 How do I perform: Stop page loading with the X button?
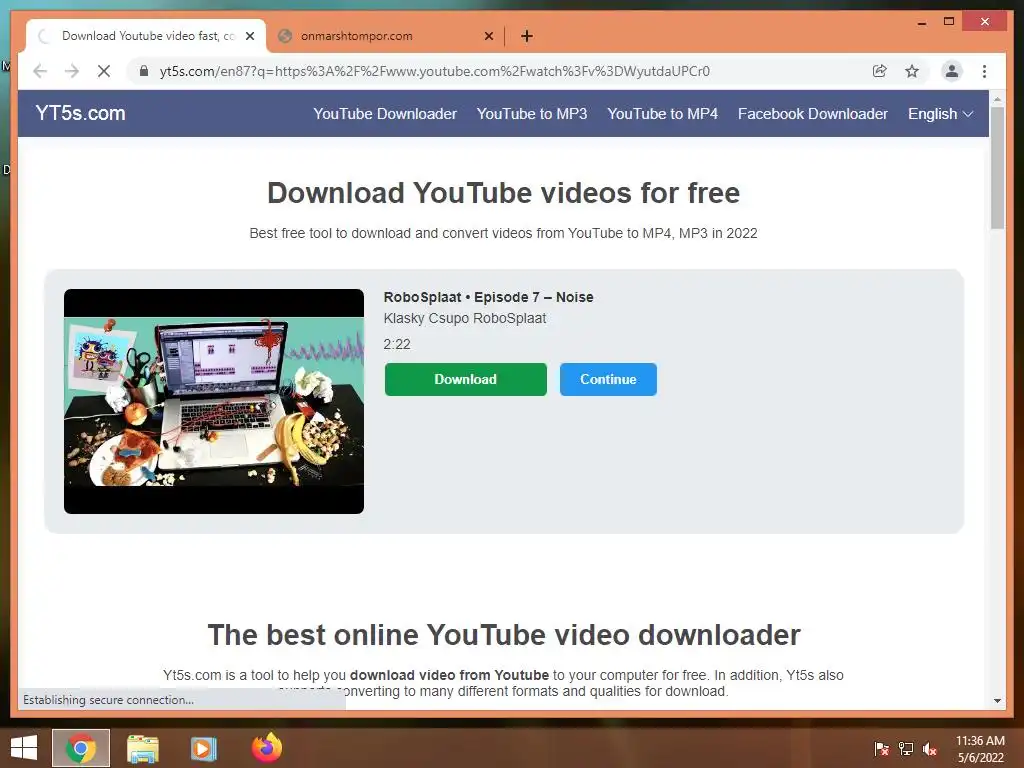click(x=104, y=71)
